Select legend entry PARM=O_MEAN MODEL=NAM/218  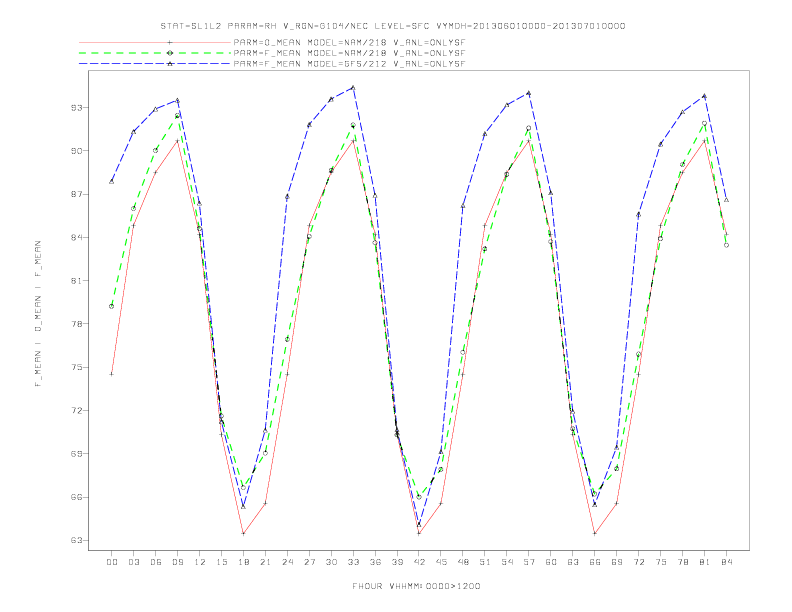(x=349, y=42)
